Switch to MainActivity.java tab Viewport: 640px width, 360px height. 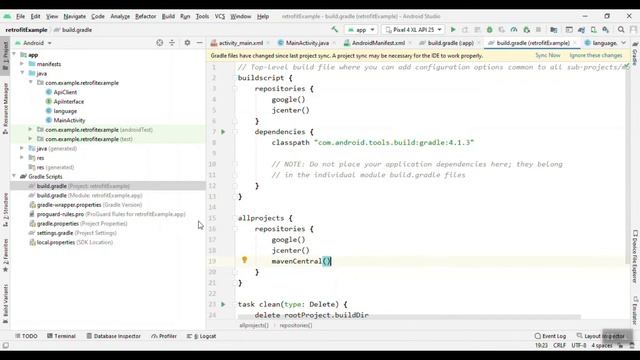point(307,43)
